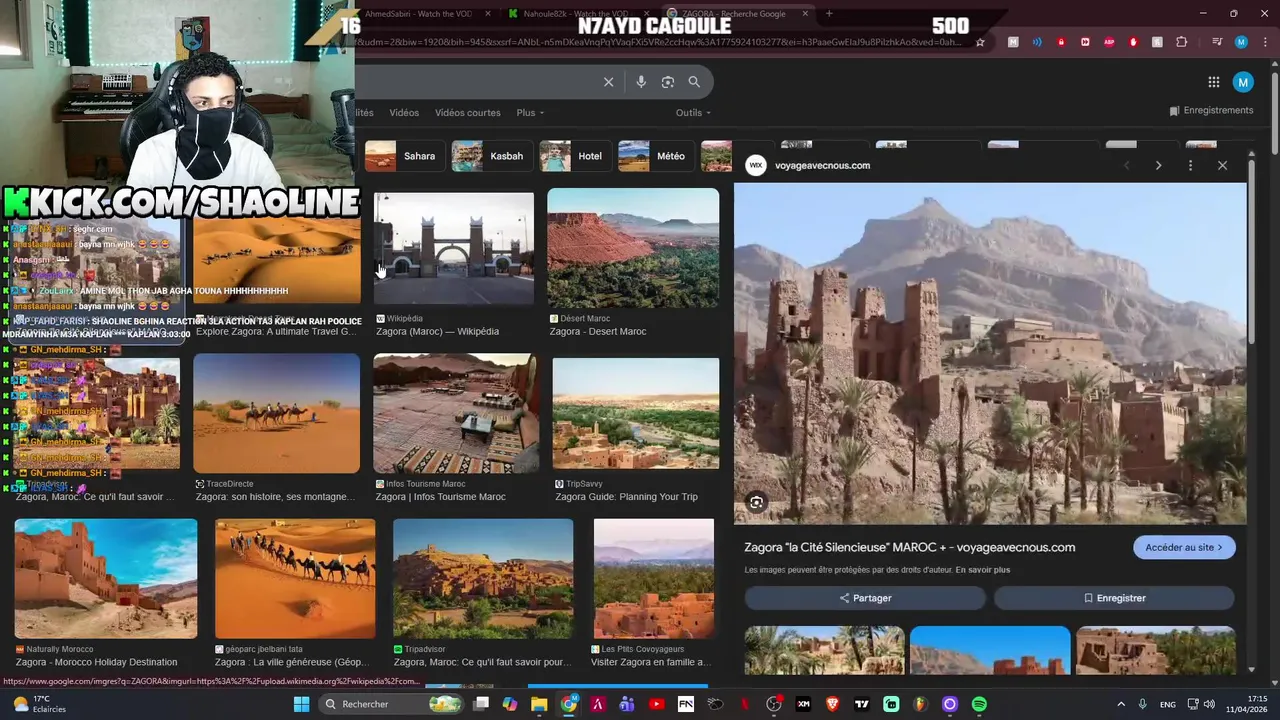Open TradingView icon in the taskbar

pos(862,704)
